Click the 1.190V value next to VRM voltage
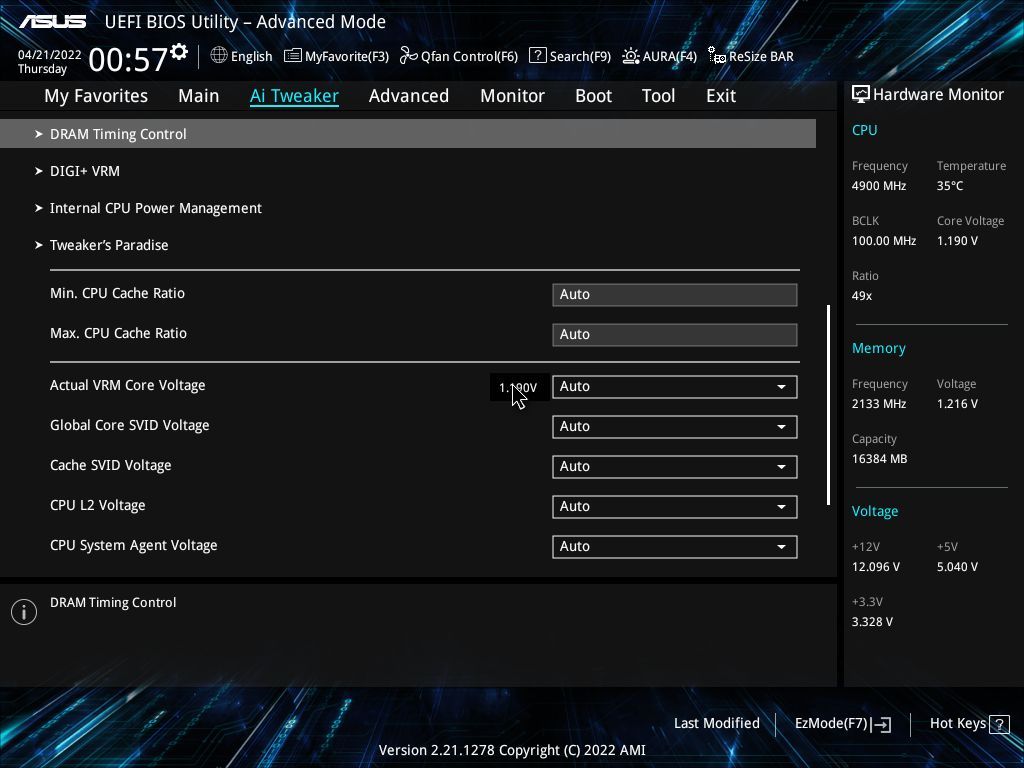Viewport: 1024px width, 768px height. coord(518,388)
